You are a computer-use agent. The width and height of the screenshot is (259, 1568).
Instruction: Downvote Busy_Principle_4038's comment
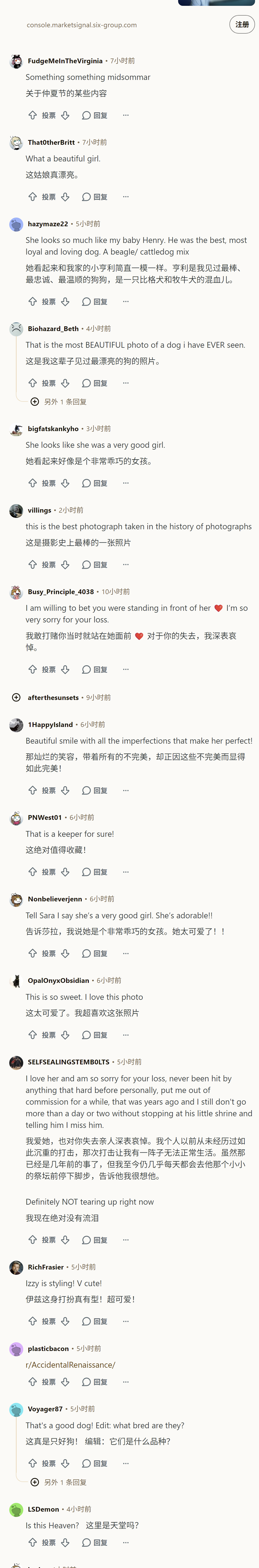pyautogui.click(x=65, y=669)
